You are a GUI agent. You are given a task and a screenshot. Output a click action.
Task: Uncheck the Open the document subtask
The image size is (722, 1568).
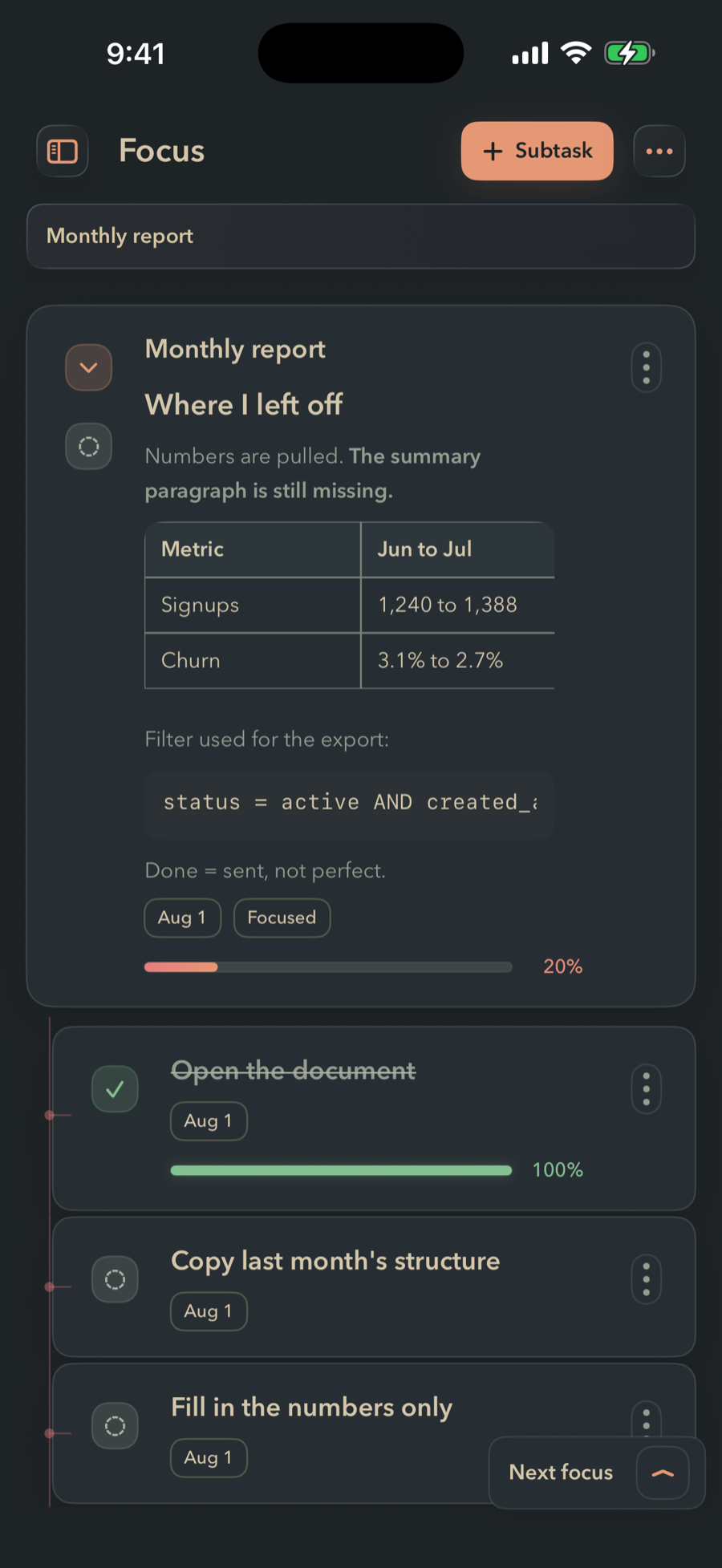coord(116,1089)
